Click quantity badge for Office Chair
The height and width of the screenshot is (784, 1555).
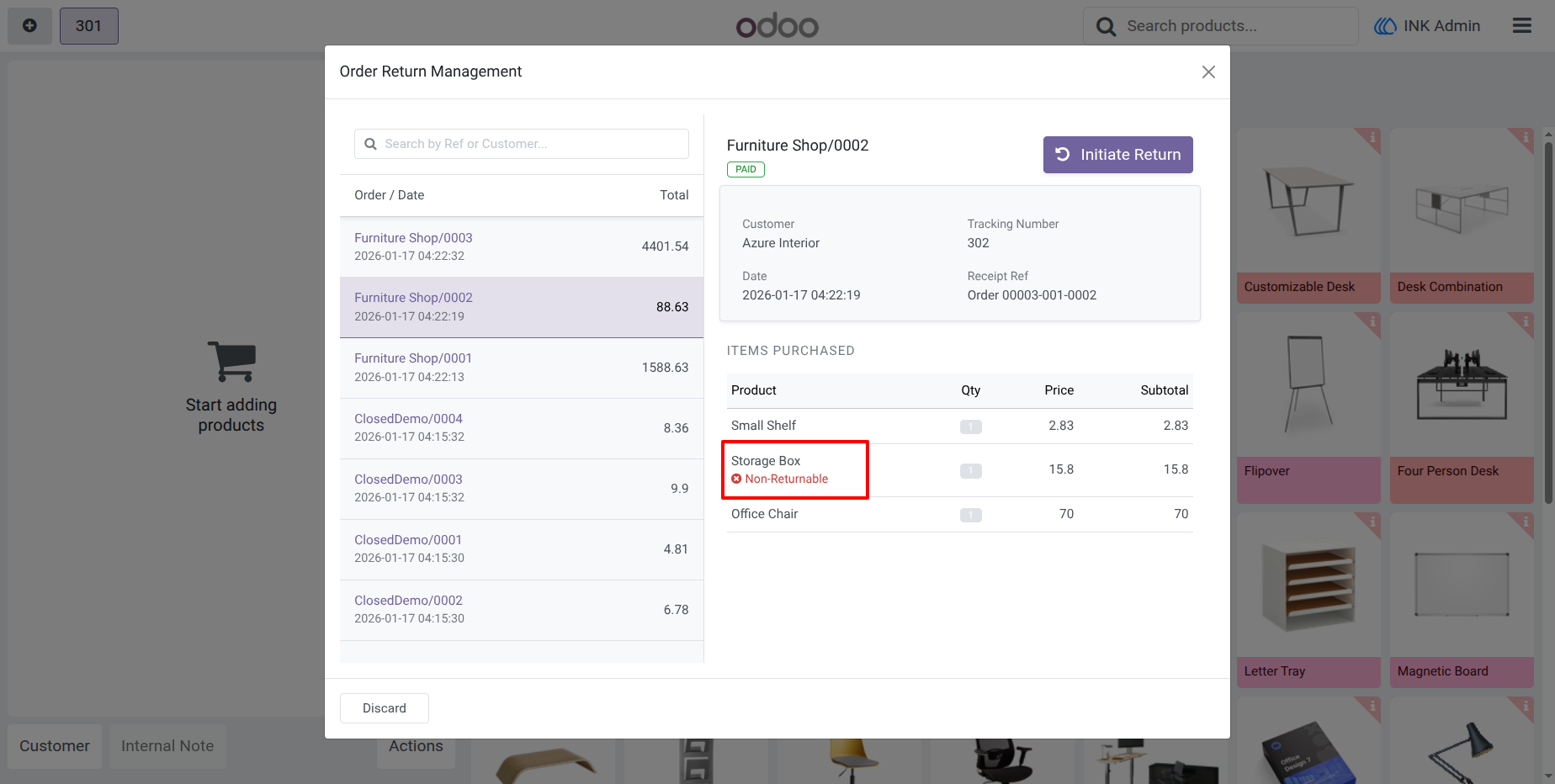coord(971,515)
